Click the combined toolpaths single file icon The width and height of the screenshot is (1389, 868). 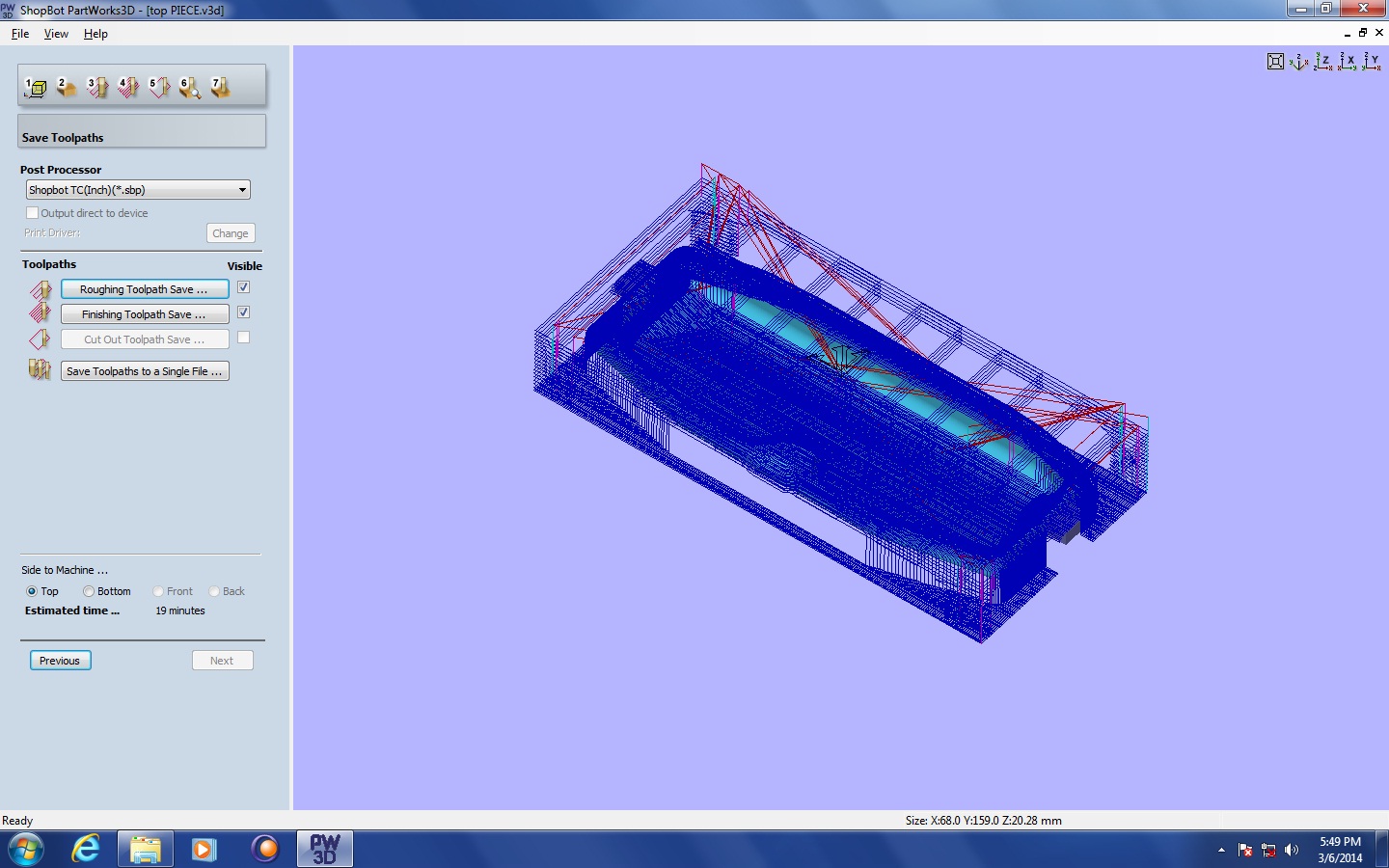41,369
